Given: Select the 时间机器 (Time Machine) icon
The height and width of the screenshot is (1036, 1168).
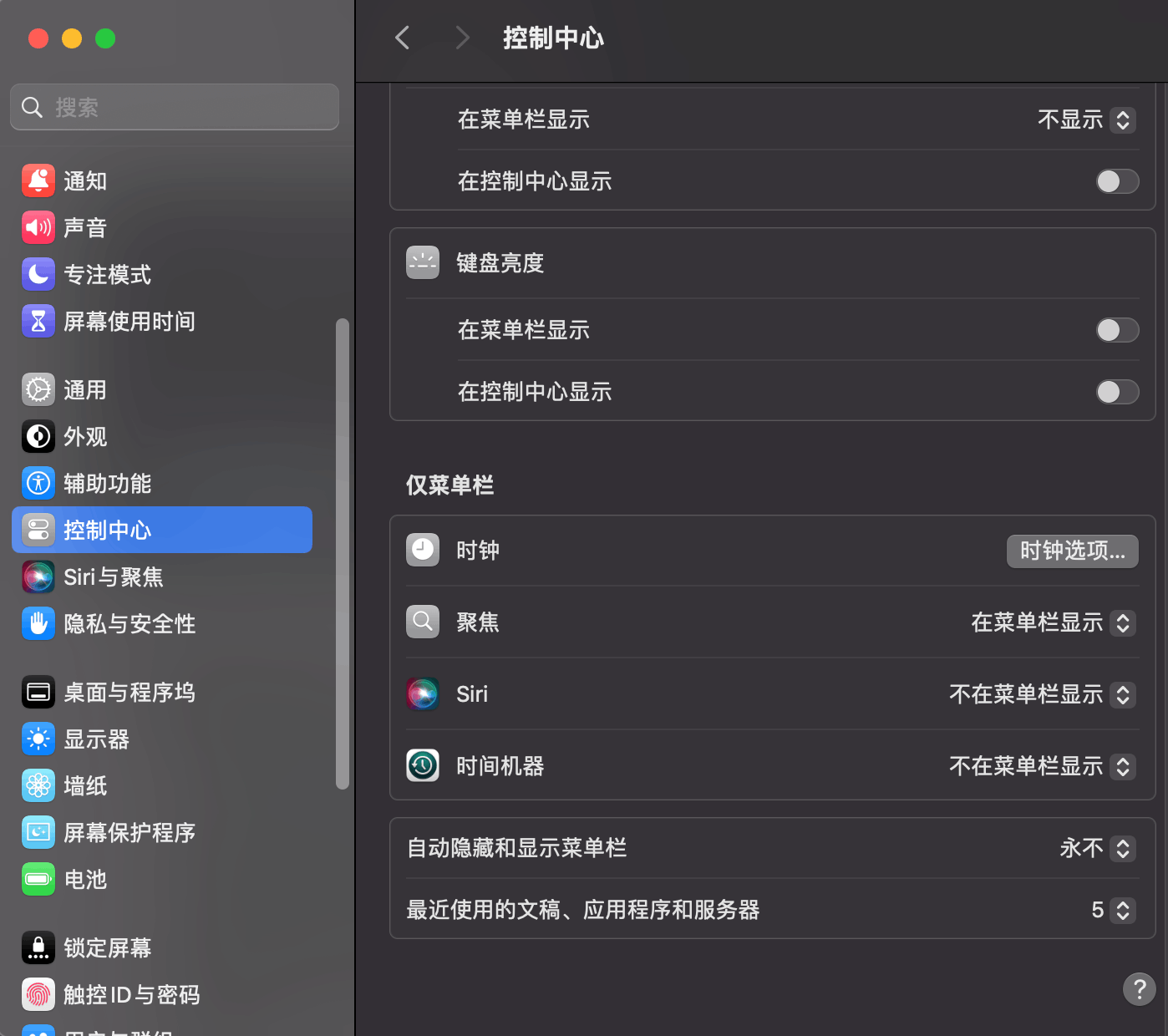Looking at the screenshot, I should point(423,765).
